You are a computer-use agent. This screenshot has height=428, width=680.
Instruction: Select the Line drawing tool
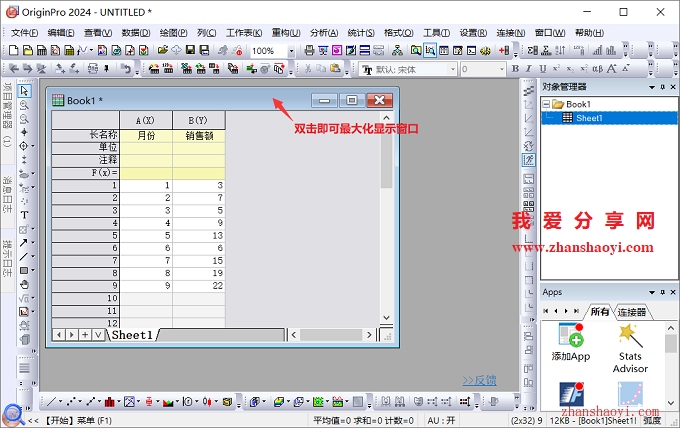[23, 257]
